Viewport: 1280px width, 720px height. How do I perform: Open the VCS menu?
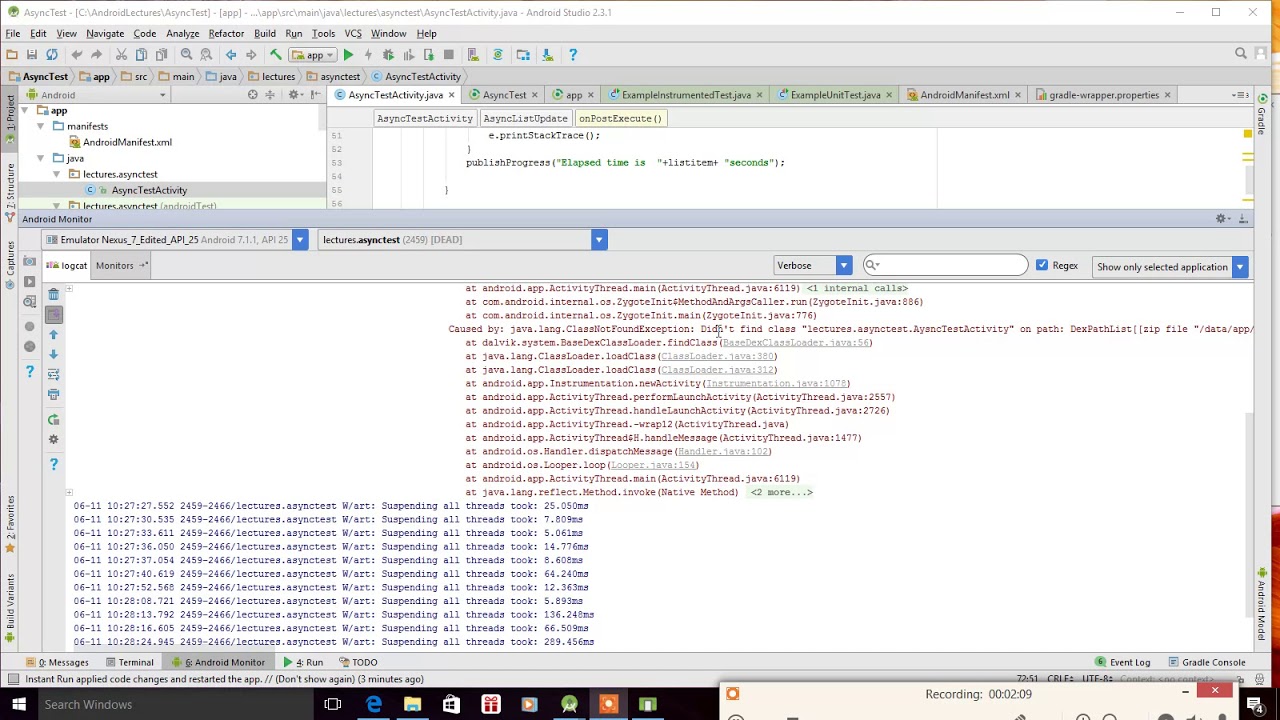(353, 33)
